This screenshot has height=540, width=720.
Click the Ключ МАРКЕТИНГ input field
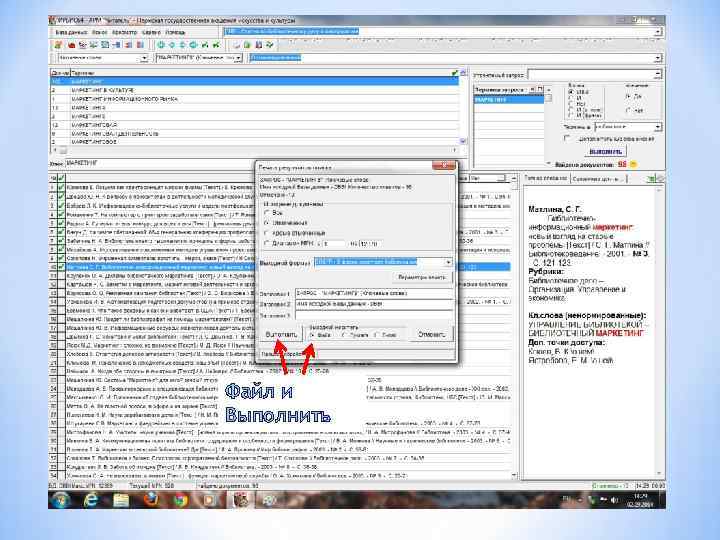[x=158, y=163]
